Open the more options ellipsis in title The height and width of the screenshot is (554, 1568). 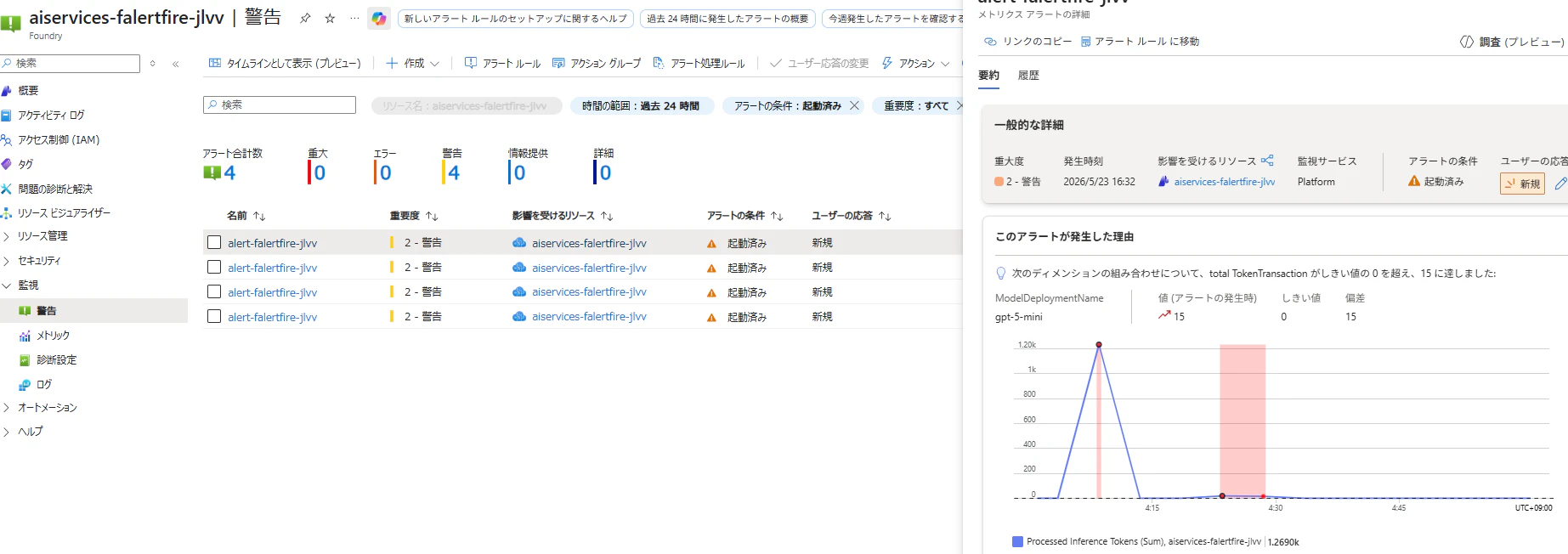click(x=354, y=18)
